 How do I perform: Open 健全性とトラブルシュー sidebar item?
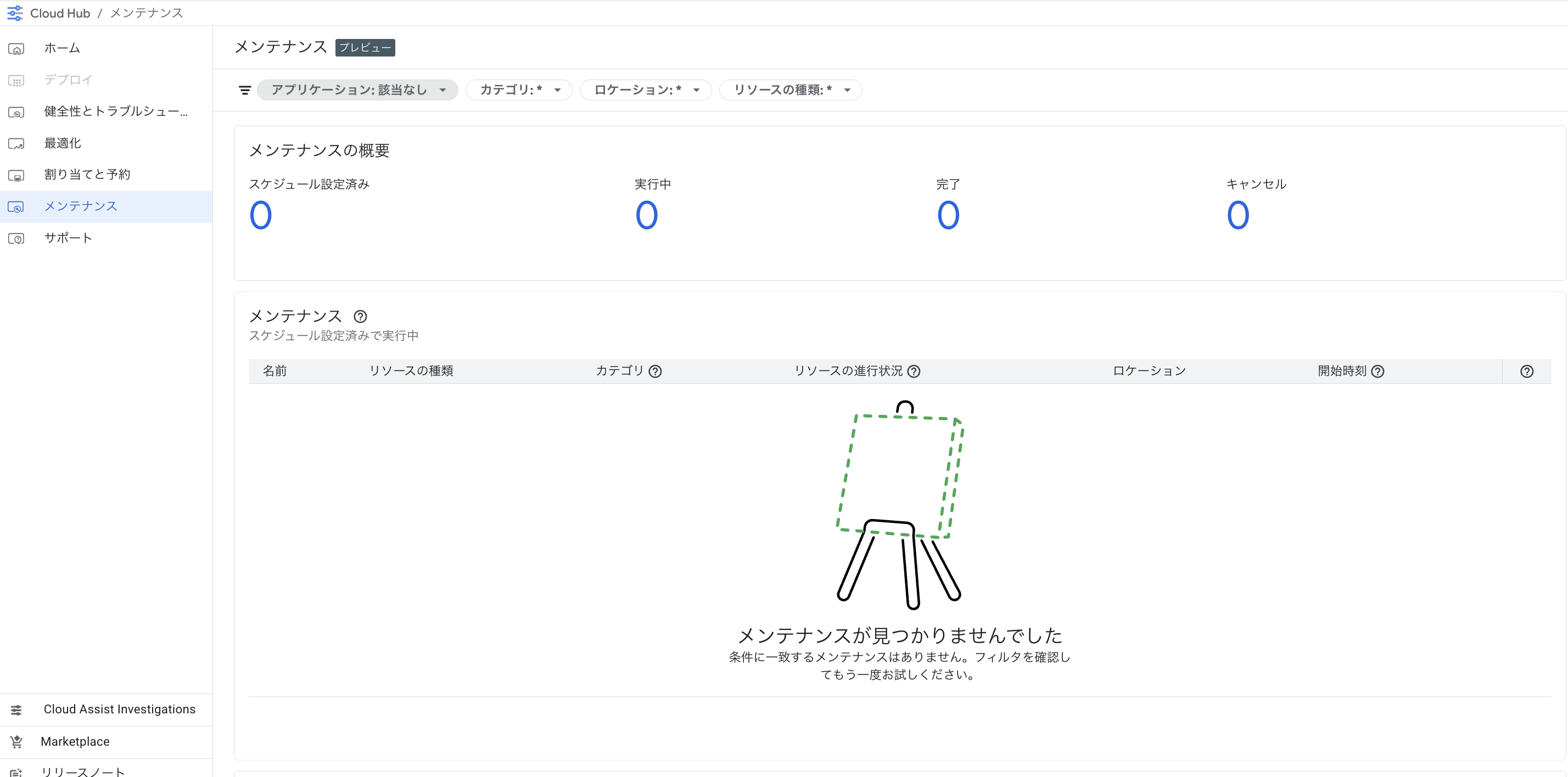(116, 111)
